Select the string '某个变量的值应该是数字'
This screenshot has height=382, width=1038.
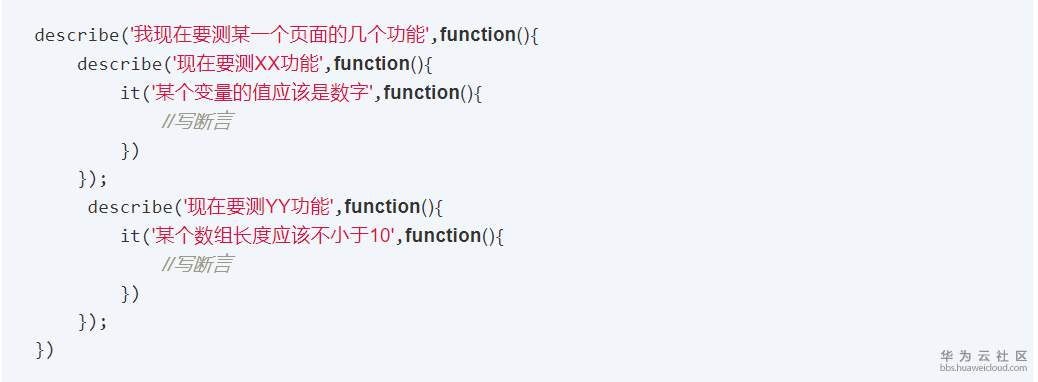tap(262, 93)
